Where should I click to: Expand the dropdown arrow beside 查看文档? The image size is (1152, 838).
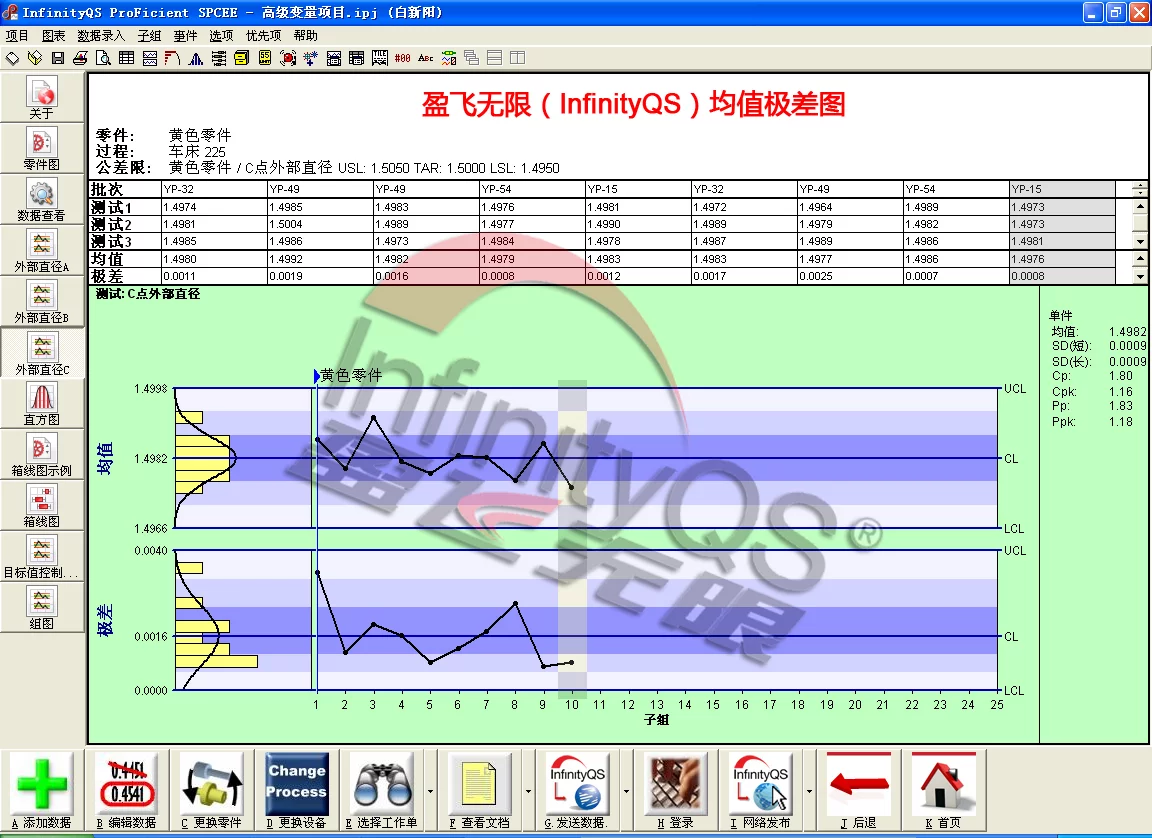point(528,792)
